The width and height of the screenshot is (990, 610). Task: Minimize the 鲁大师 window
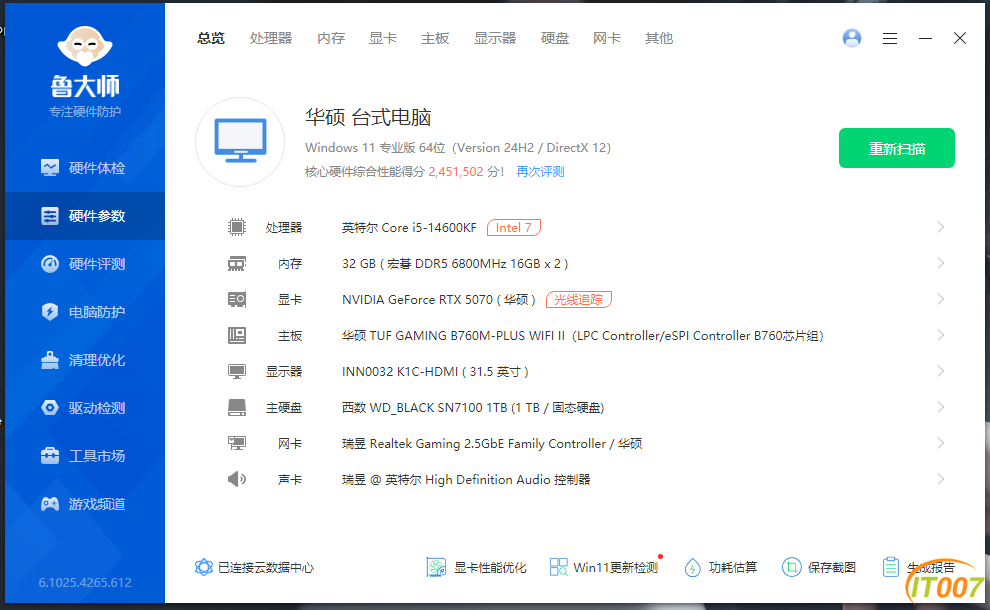925,39
